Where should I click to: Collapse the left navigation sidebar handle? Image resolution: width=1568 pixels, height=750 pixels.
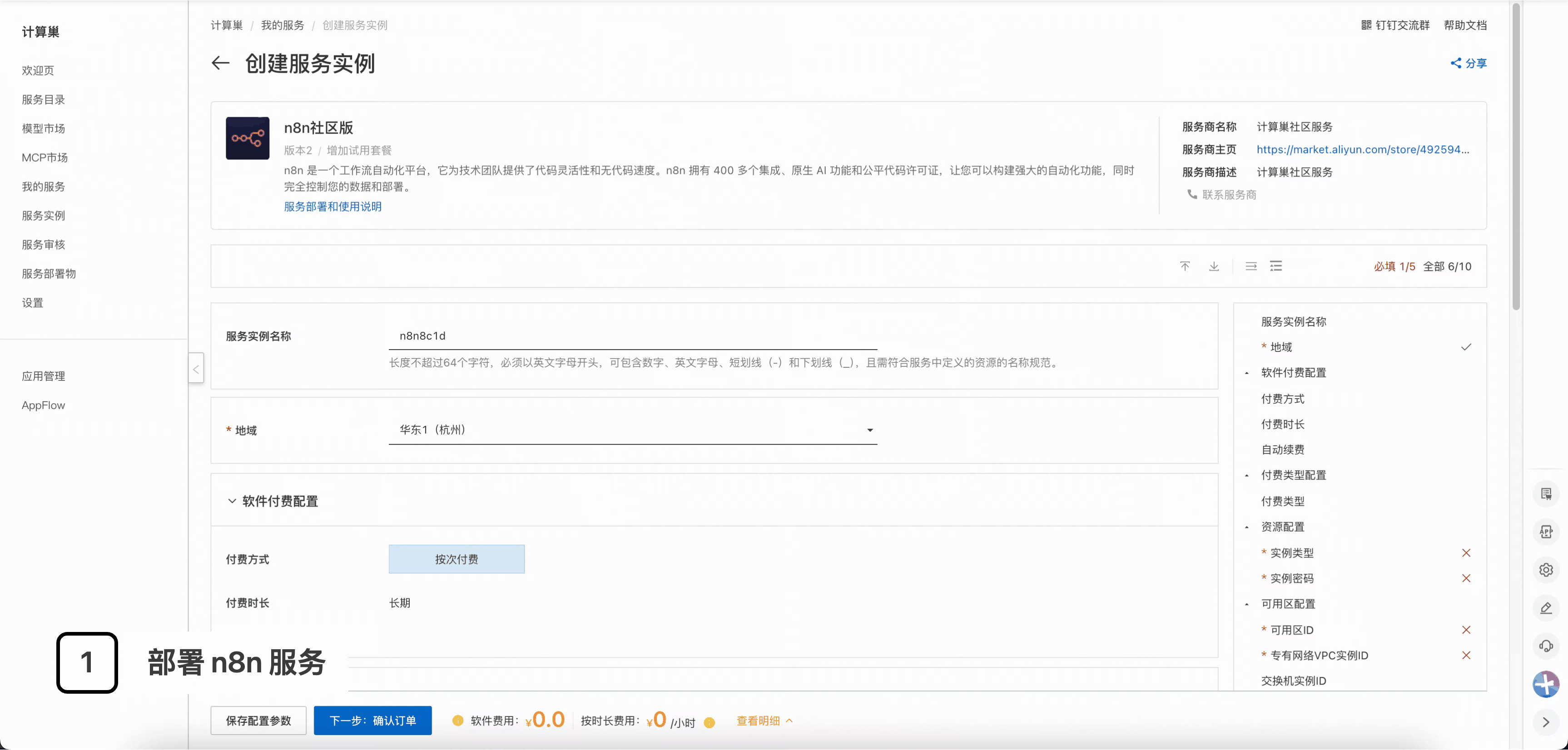(196, 369)
